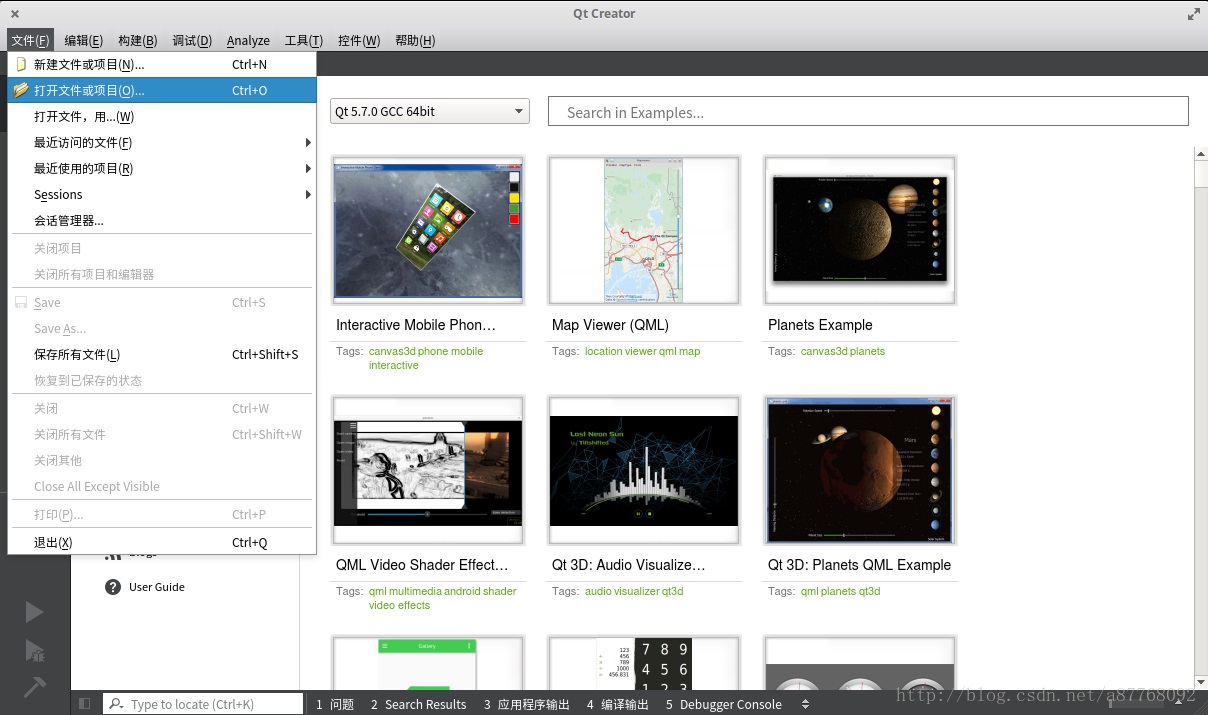Click the disk icon beside Save
The width and height of the screenshot is (1208, 715).
pos(21,302)
